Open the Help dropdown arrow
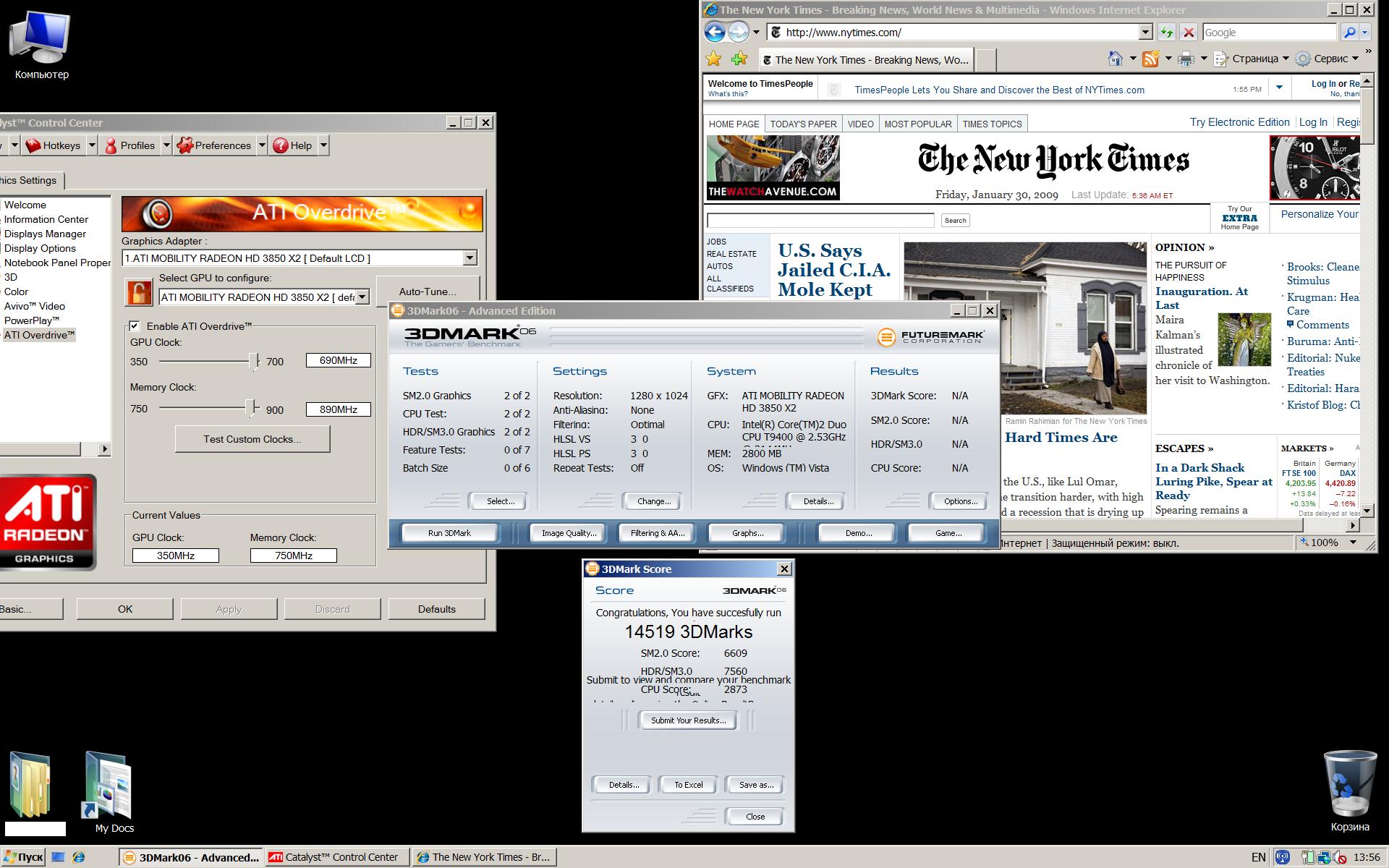The height and width of the screenshot is (868, 1389). pos(323,145)
